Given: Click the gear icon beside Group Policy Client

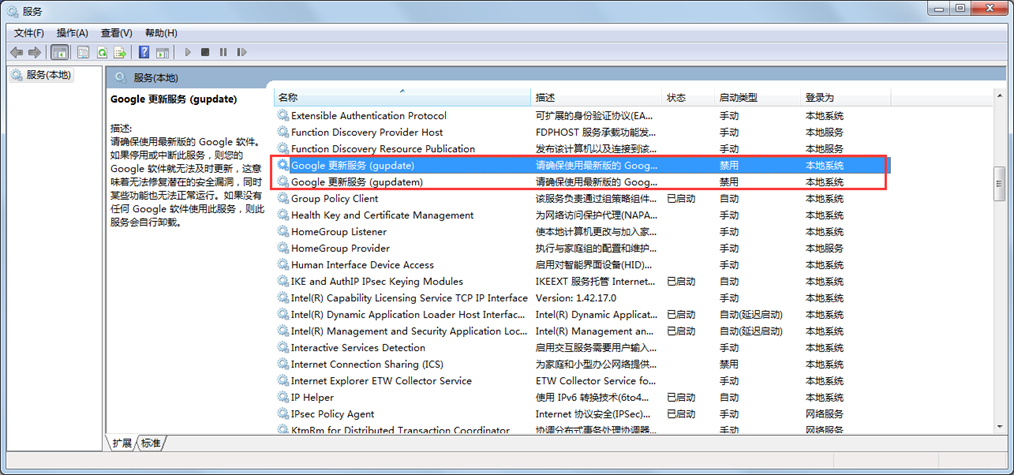Looking at the screenshot, I should tap(283, 198).
